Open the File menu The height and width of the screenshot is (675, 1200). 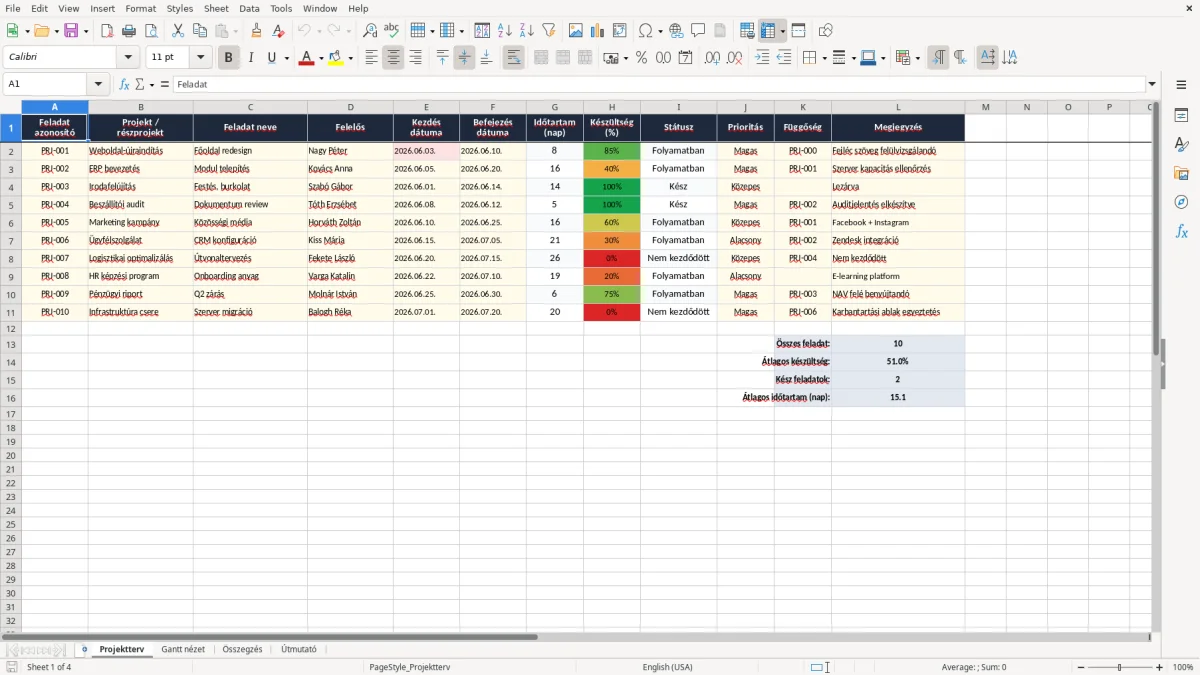click(13, 8)
